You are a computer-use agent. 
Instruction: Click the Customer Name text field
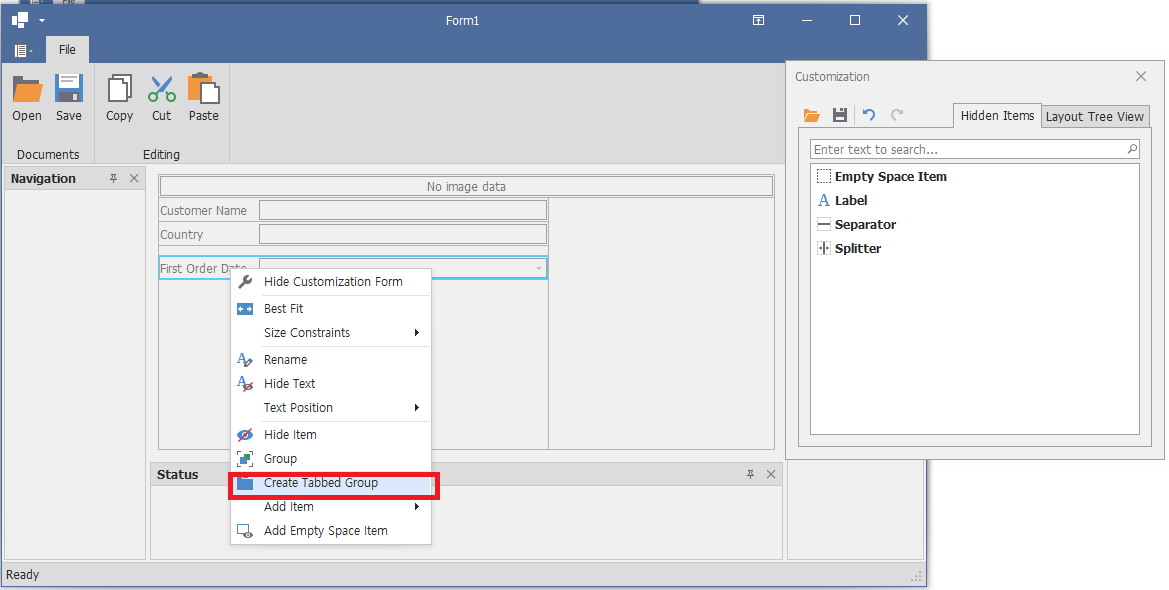click(x=403, y=210)
